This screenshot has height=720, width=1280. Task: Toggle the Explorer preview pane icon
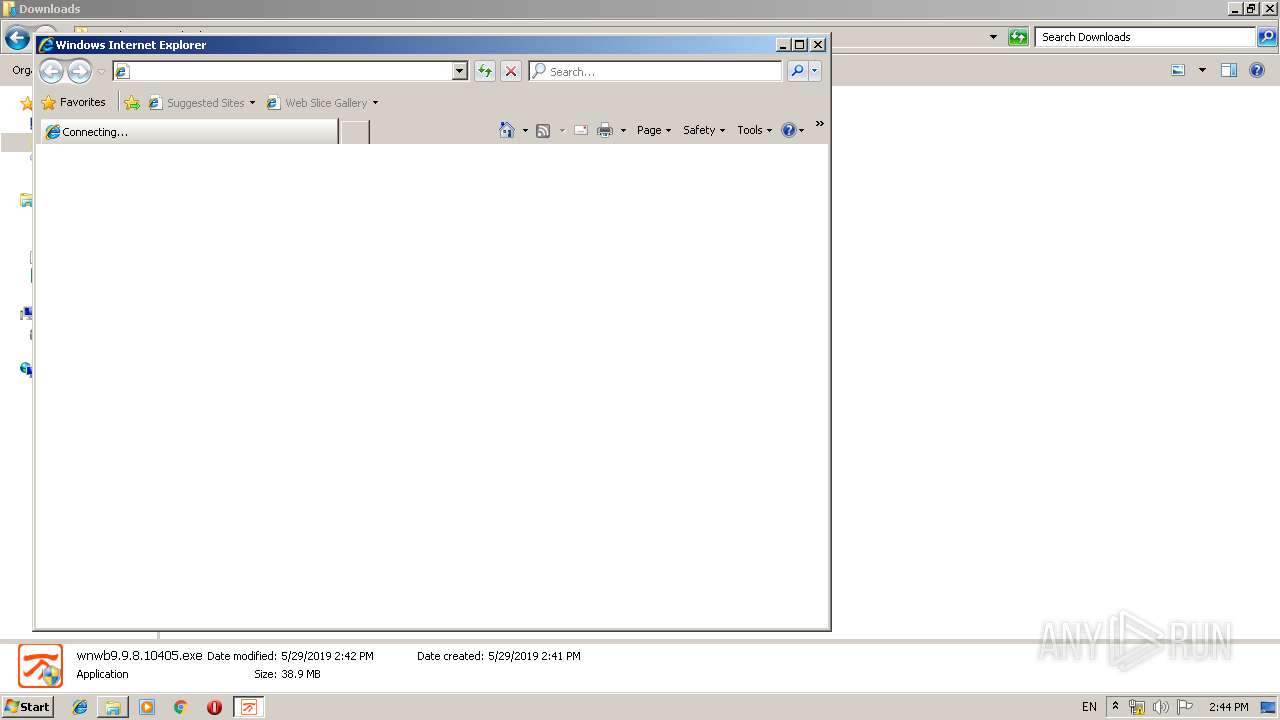pyautogui.click(x=1229, y=70)
